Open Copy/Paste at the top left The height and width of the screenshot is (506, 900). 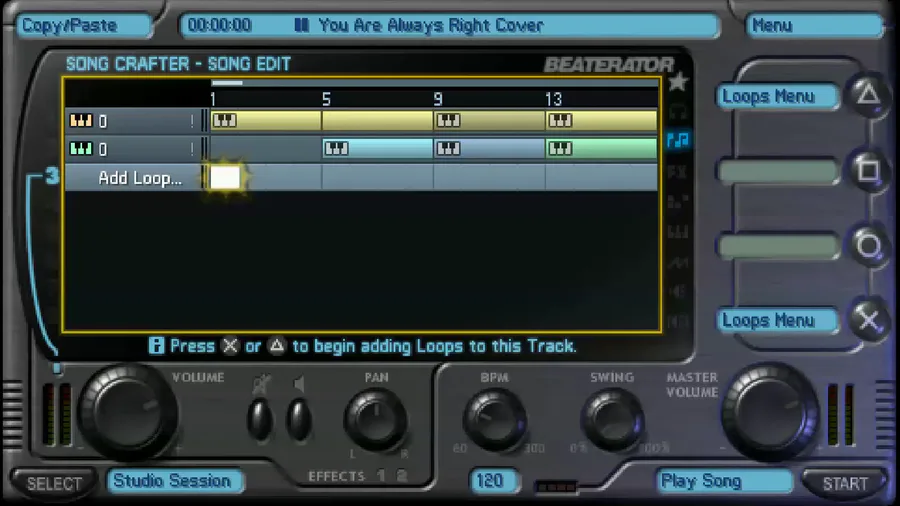click(84, 25)
